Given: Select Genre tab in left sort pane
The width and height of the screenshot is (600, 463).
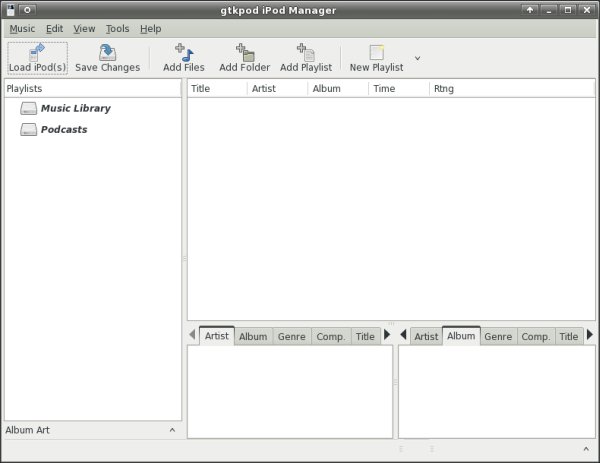Looking at the screenshot, I should click(292, 337).
